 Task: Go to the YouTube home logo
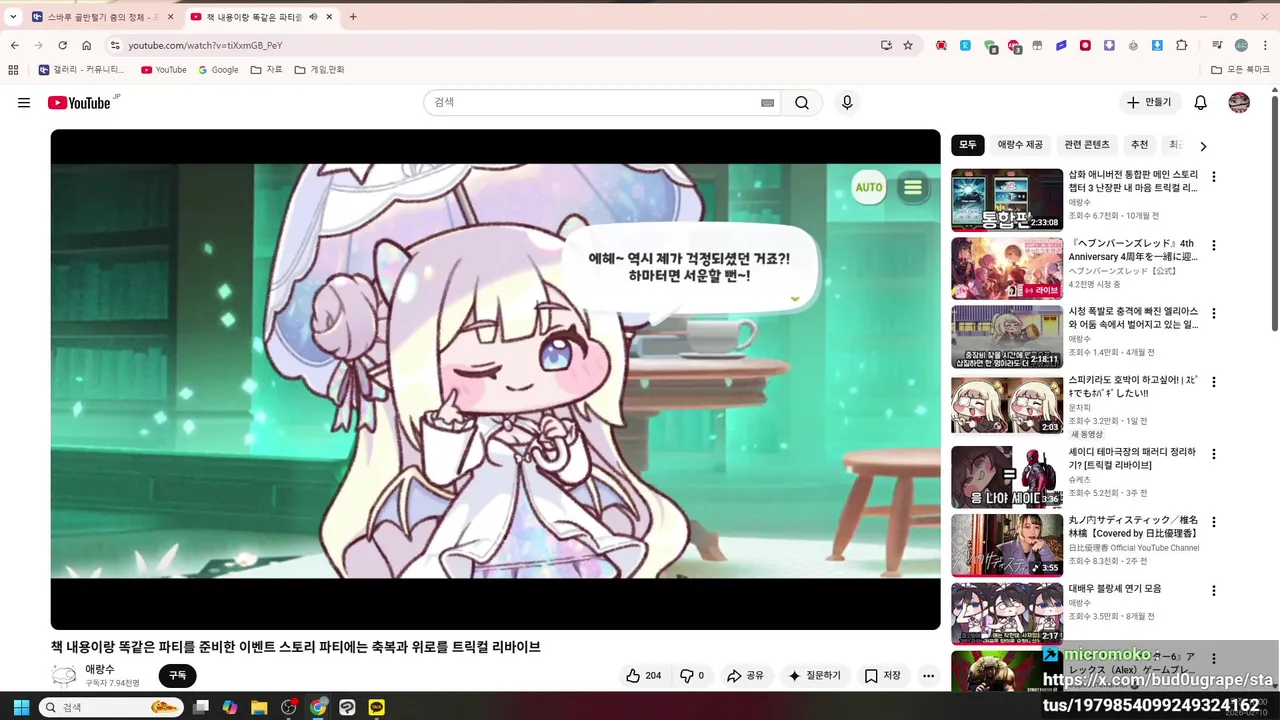pyautogui.click(x=79, y=103)
